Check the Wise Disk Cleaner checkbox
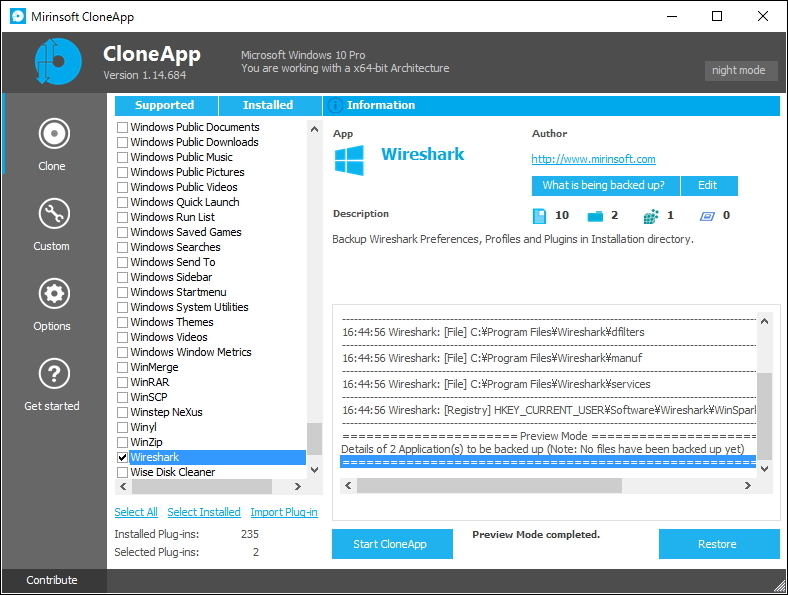Image resolution: width=788 pixels, height=595 pixels. pyautogui.click(x=122, y=472)
